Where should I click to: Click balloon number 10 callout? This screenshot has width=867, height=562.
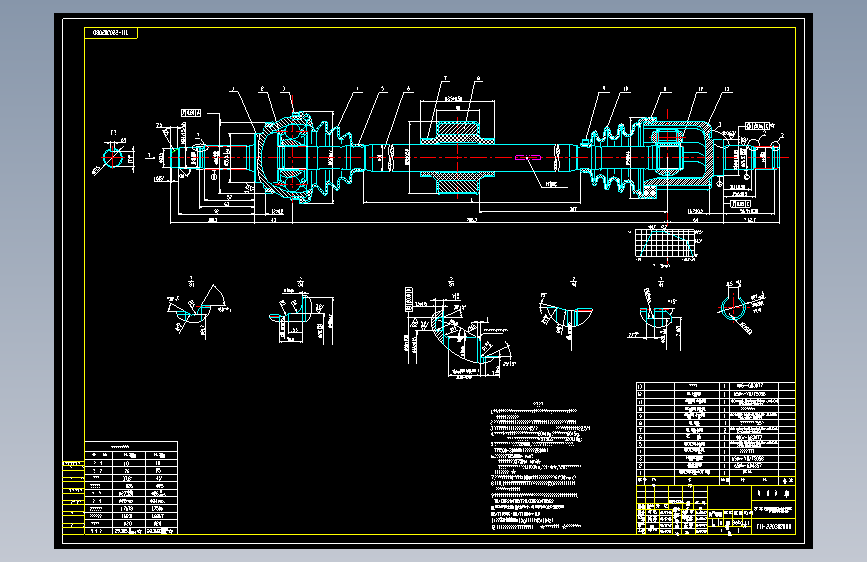626,89
